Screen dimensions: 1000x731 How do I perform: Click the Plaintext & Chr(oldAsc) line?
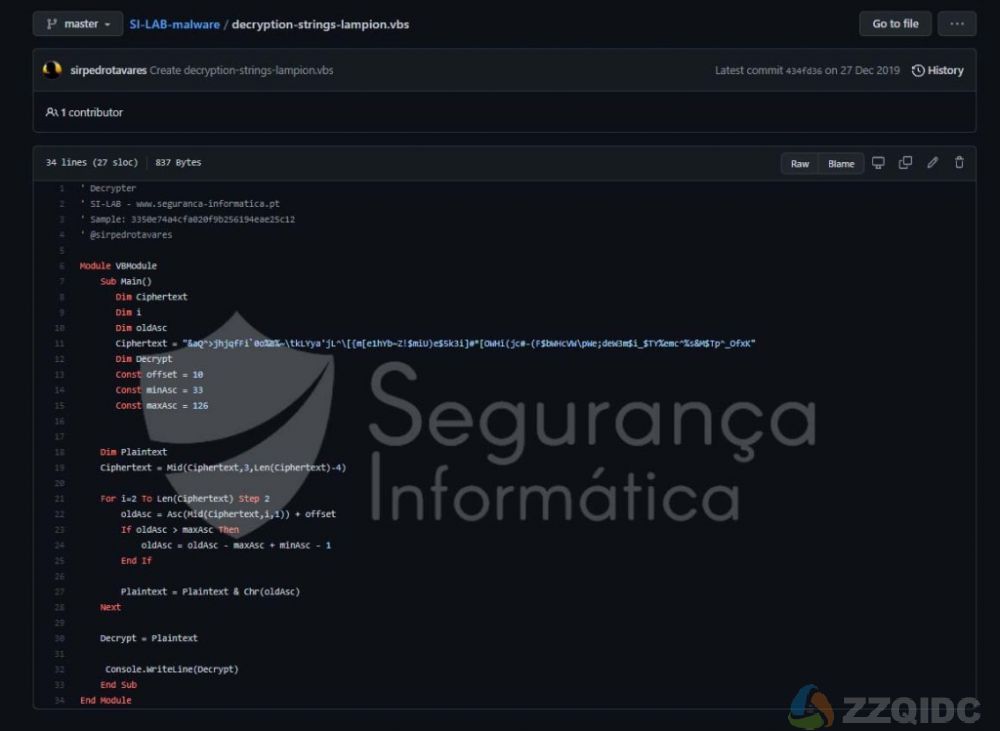click(210, 591)
